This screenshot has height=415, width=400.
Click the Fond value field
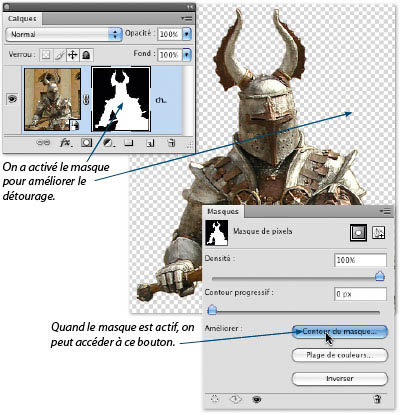[x=169, y=54]
